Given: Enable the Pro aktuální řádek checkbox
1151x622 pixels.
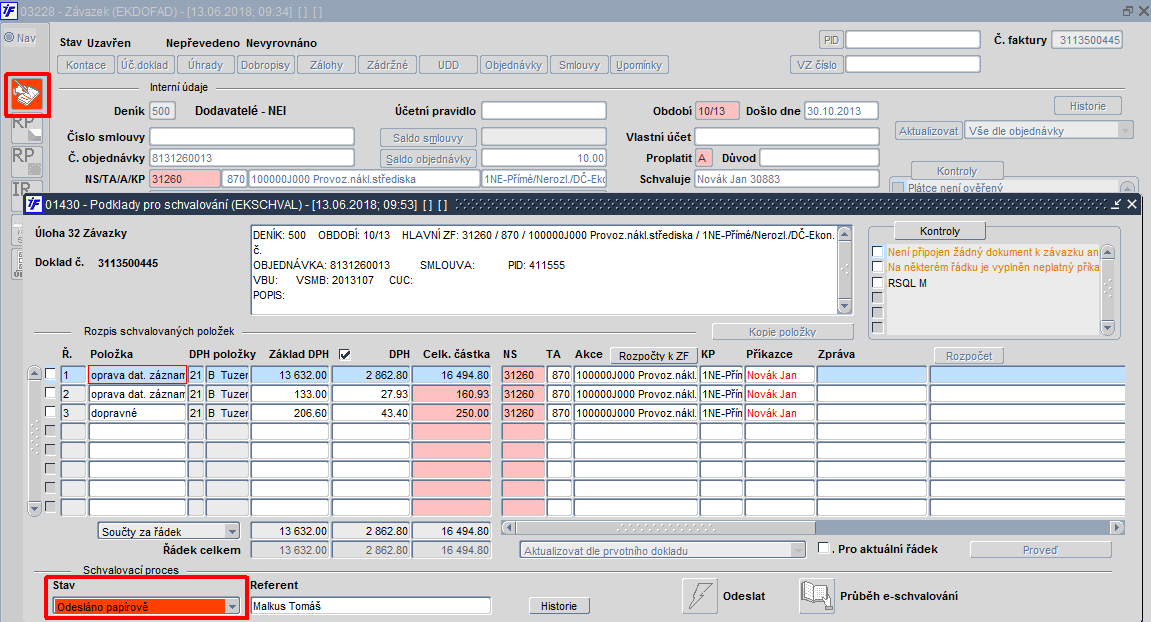Looking at the screenshot, I should coord(824,548).
